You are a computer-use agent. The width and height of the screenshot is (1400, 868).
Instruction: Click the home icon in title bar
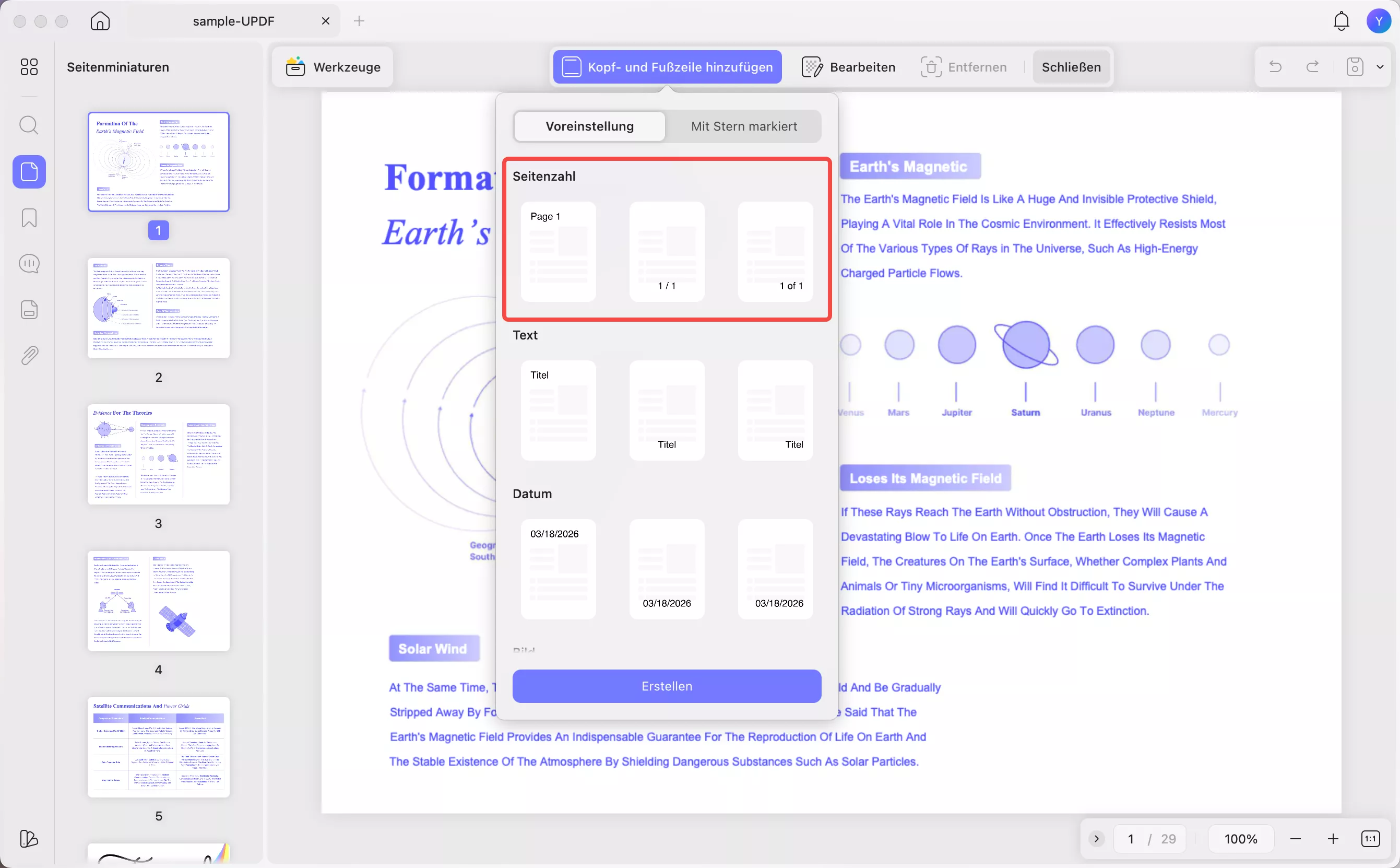(x=100, y=21)
